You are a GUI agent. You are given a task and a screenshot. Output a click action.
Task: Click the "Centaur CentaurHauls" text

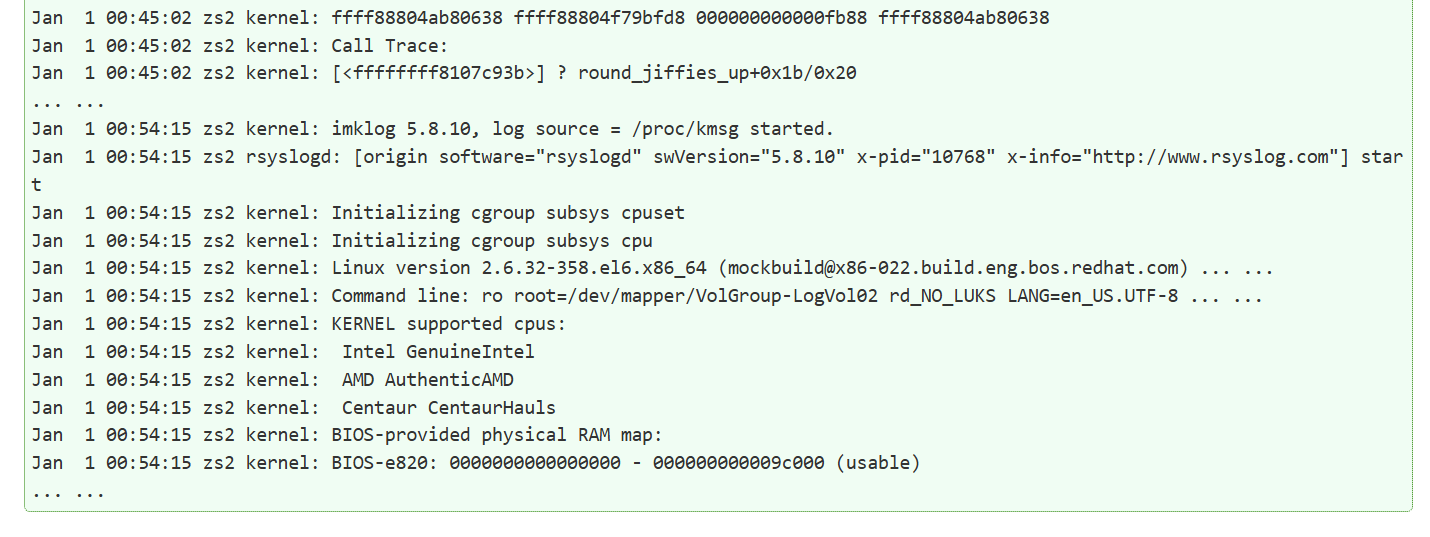(449, 408)
